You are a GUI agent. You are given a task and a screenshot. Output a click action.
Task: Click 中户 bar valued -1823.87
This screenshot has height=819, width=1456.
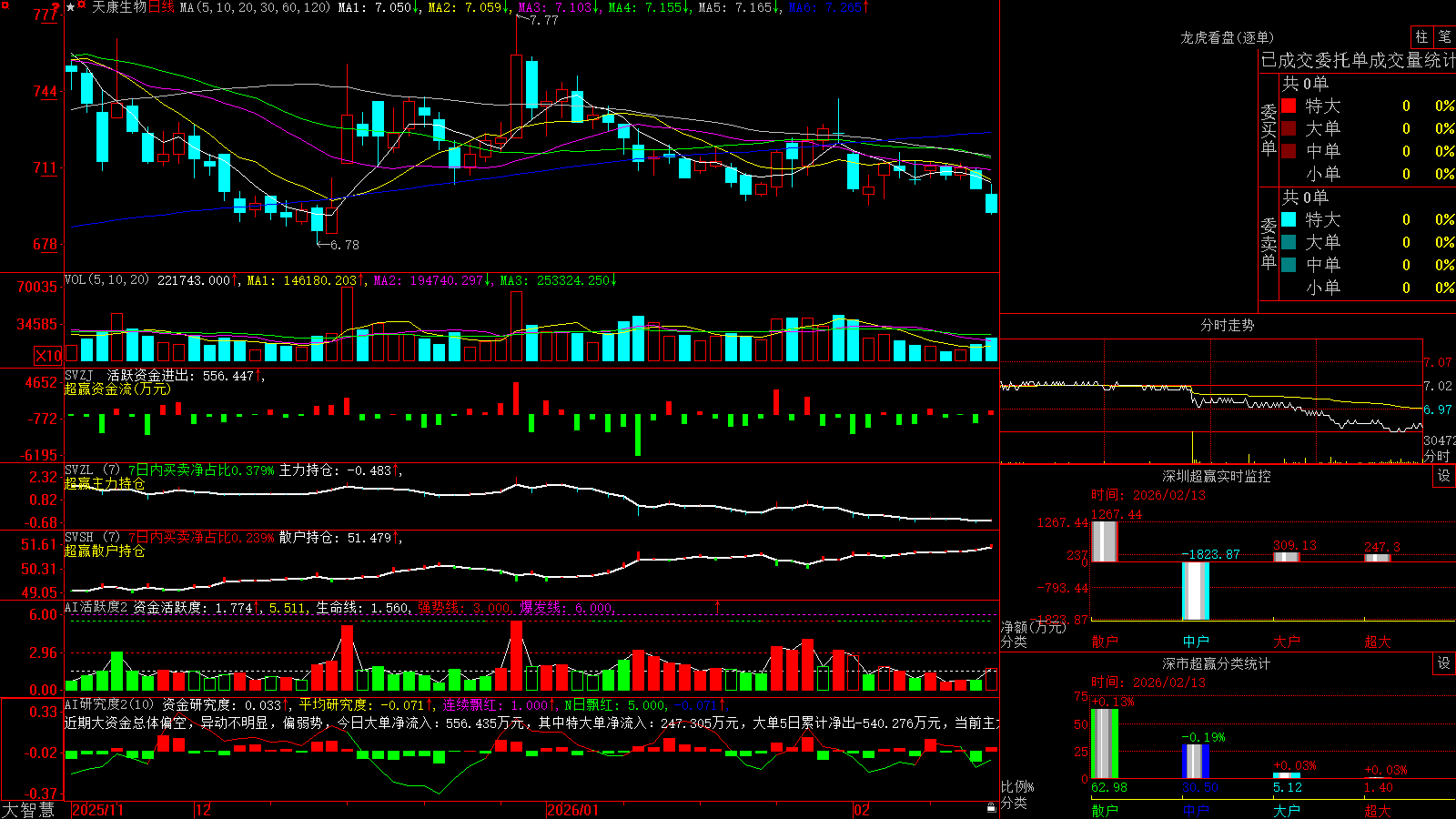pyautogui.click(x=1196, y=591)
